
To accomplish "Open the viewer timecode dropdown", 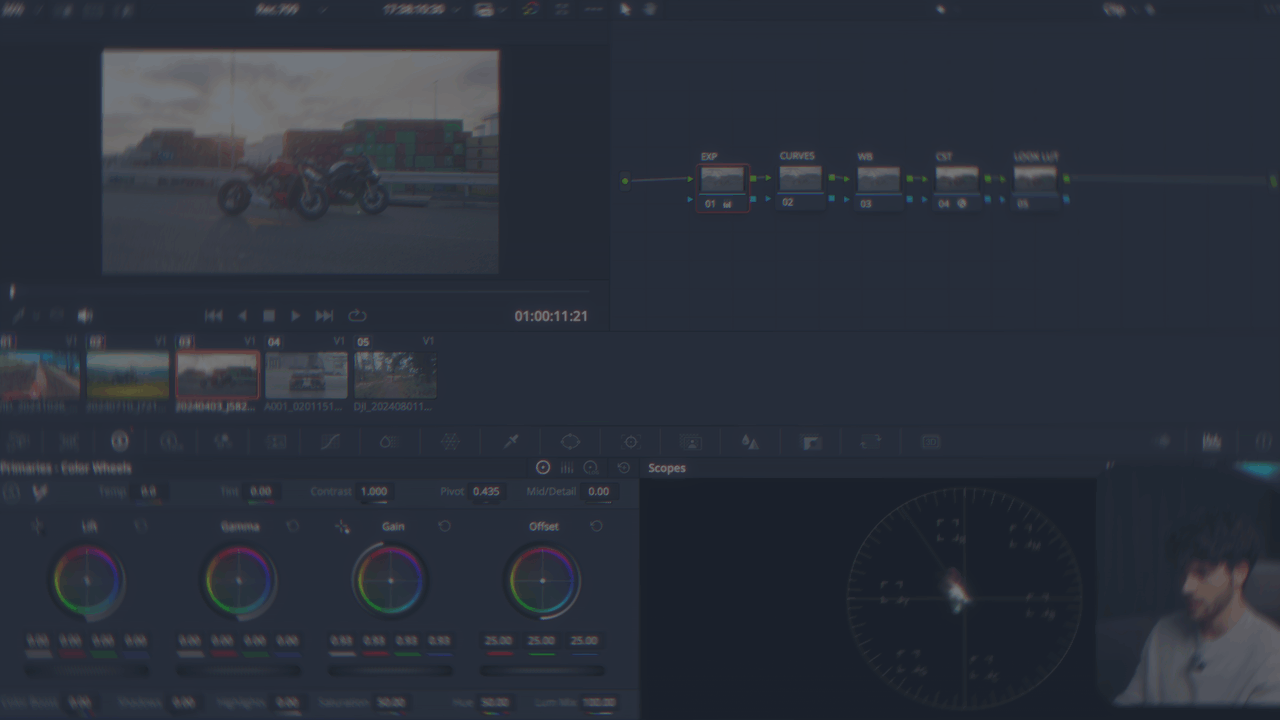I will (420, 10).
